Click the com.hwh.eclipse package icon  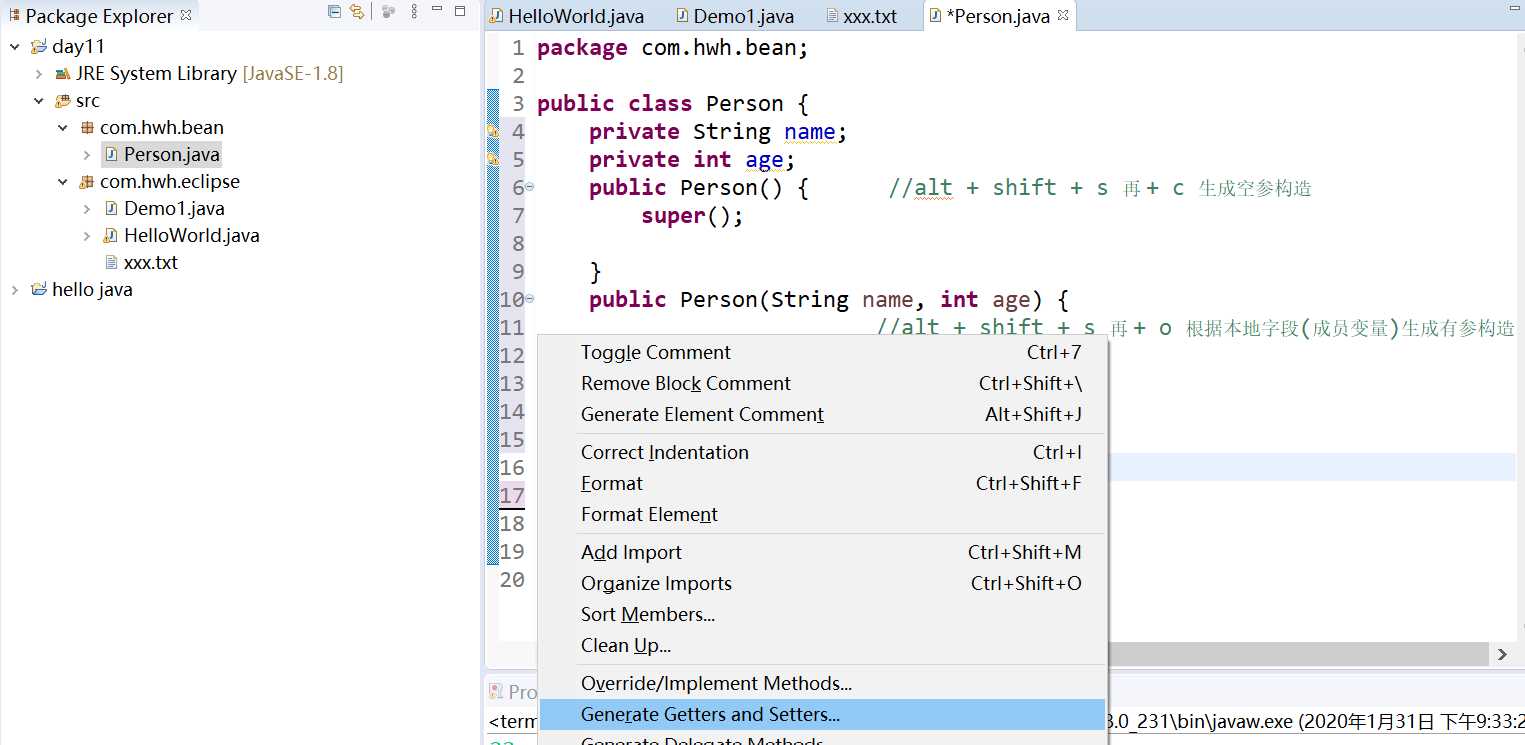pyautogui.click(x=87, y=182)
